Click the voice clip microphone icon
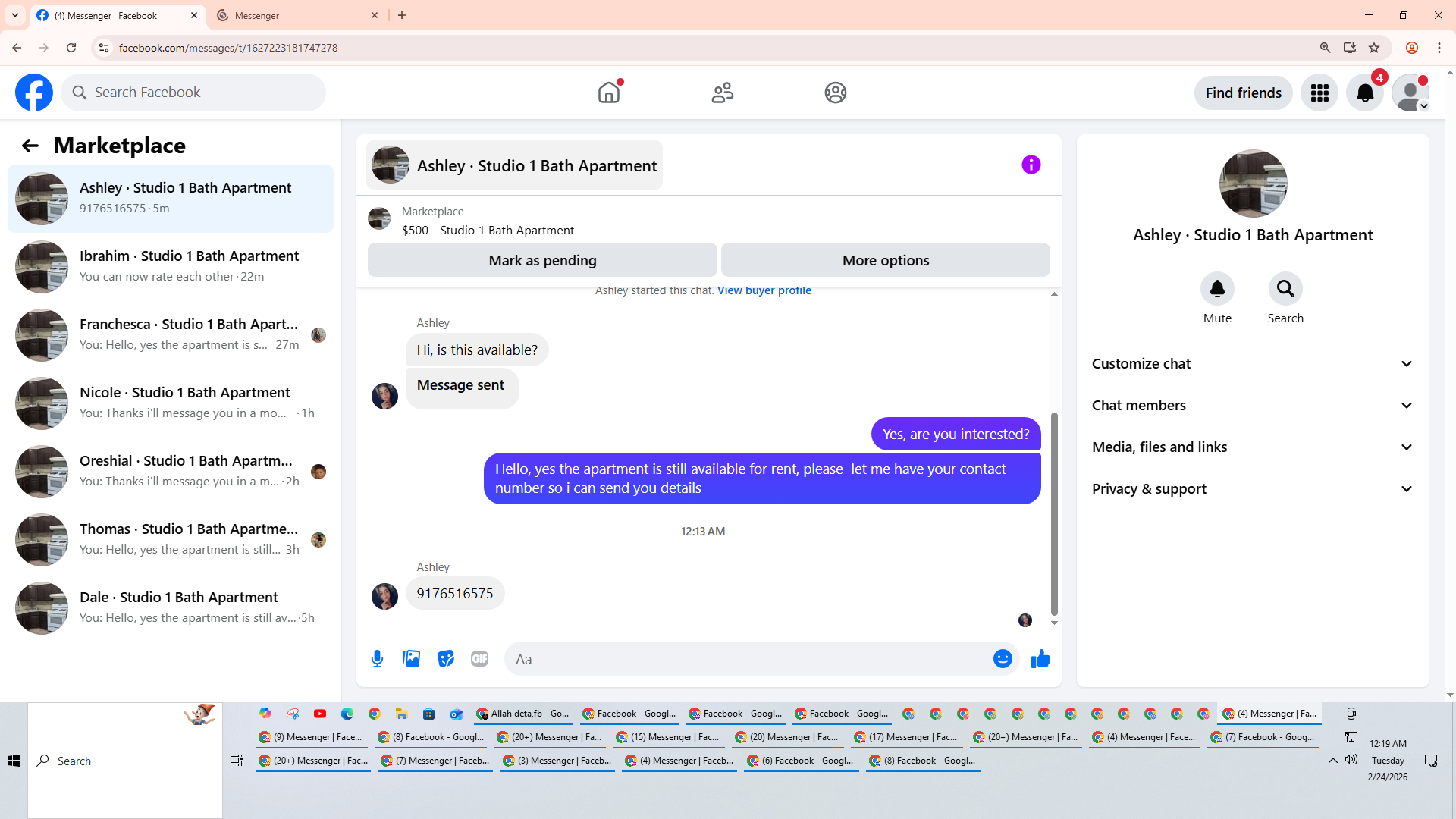This screenshot has width=1456, height=819. click(x=377, y=659)
